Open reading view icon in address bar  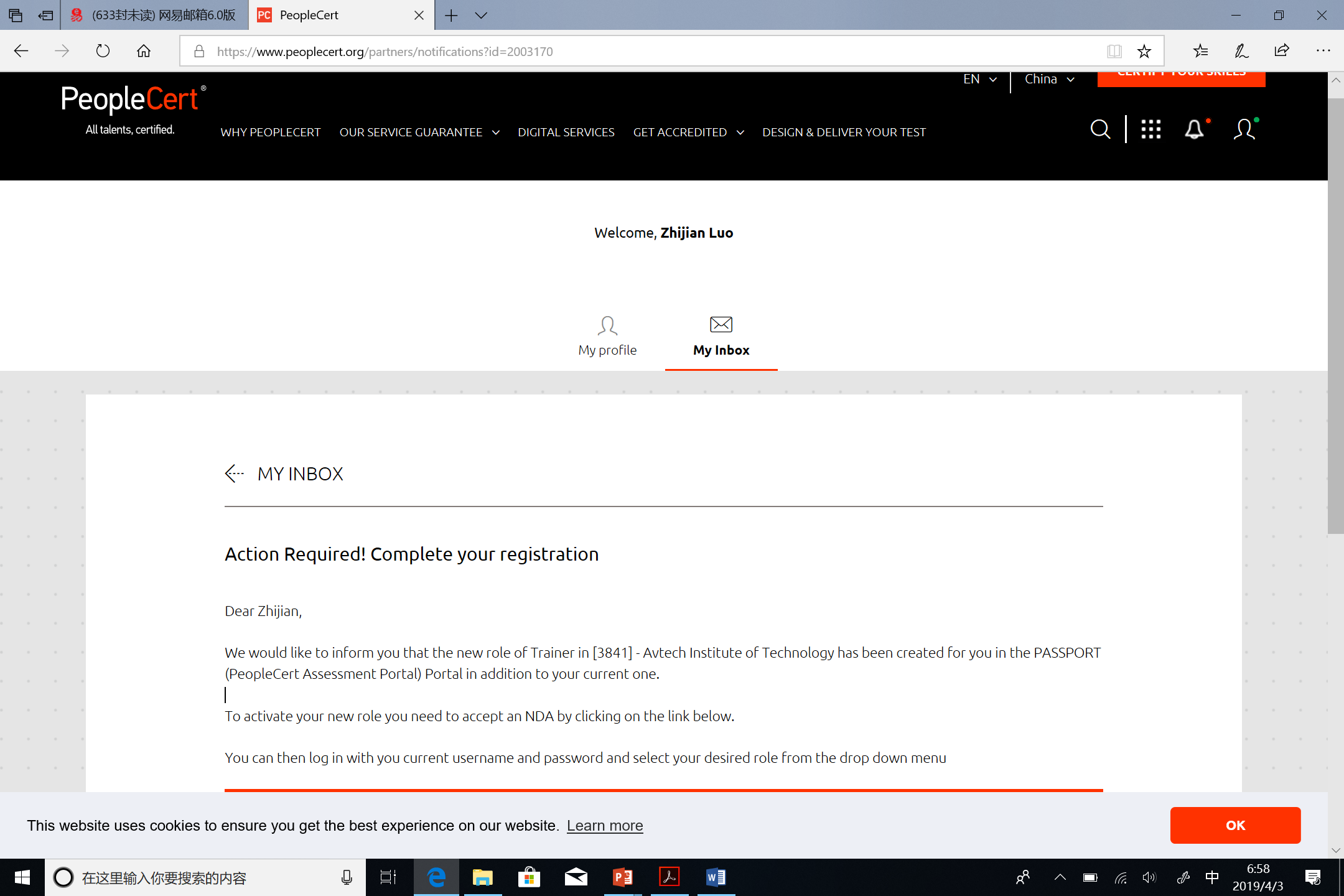pos(1114,51)
